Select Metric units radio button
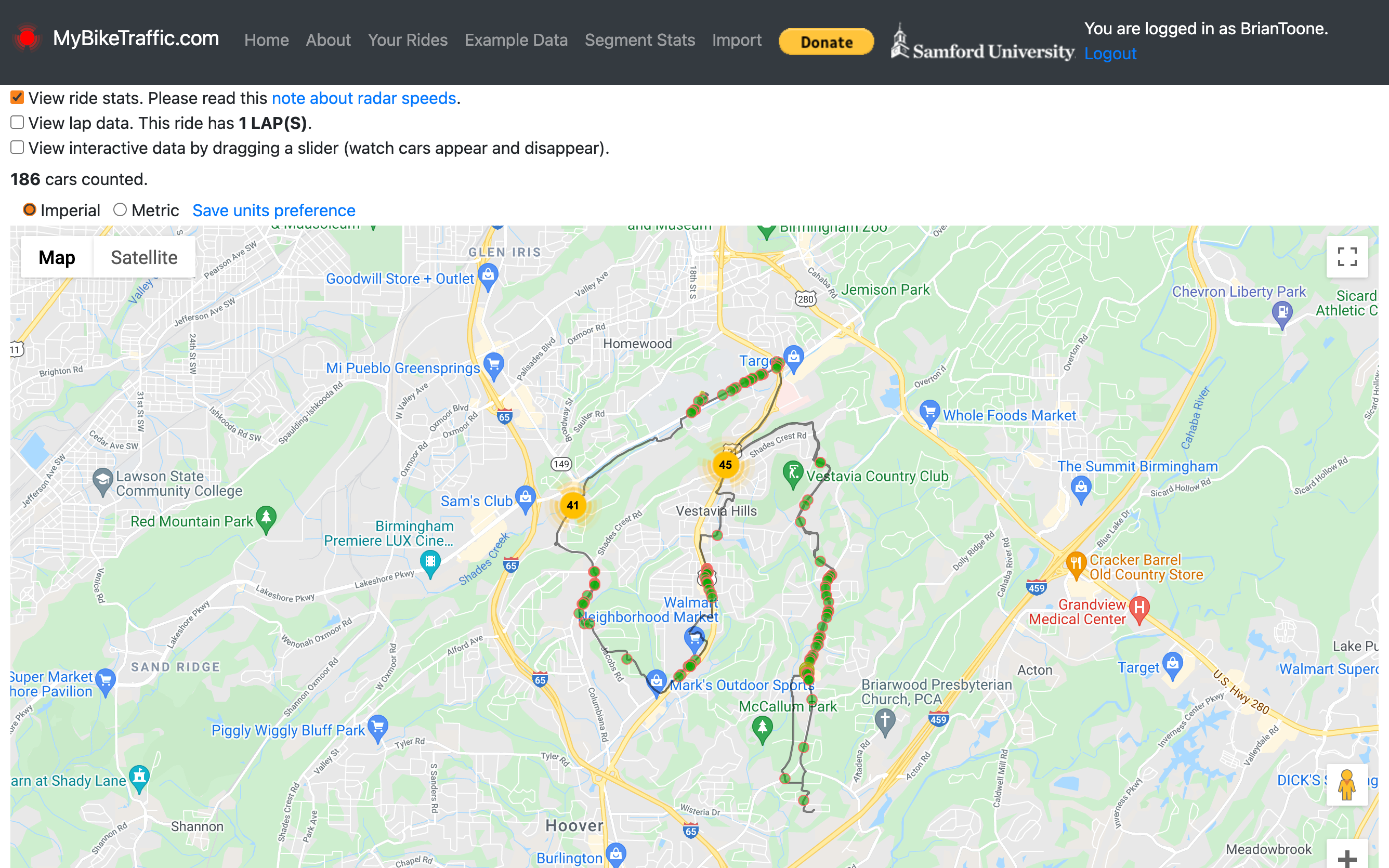The image size is (1389, 868). click(x=120, y=209)
